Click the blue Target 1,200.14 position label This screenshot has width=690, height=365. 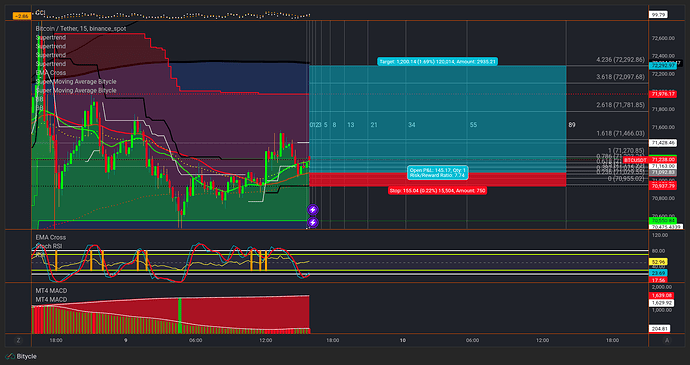(x=437, y=62)
